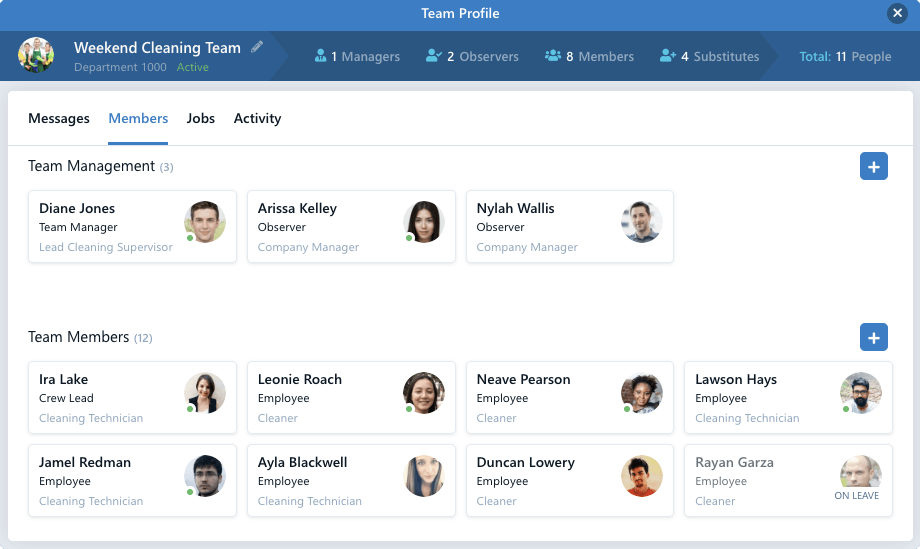This screenshot has width=920, height=549.
Task: Click the Substitutes icon in header
Action: coord(668,57)
